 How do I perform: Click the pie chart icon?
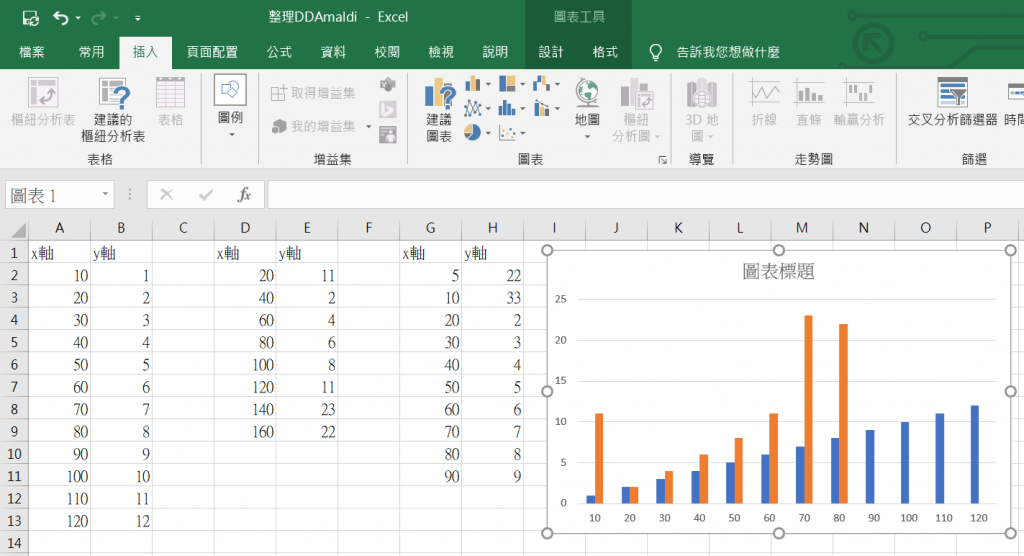[473, 133]
